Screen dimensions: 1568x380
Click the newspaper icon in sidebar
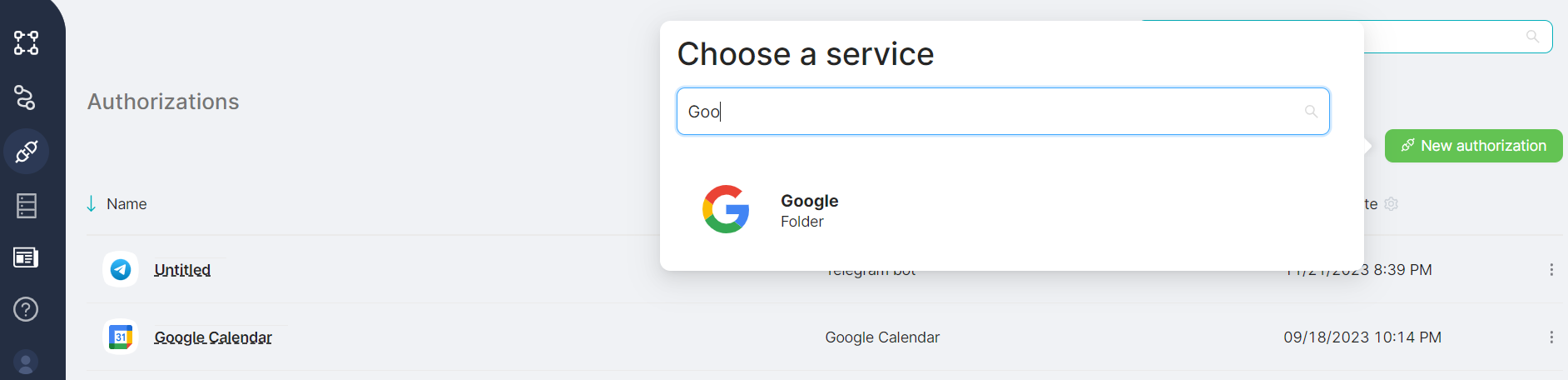tap(26, 257)
